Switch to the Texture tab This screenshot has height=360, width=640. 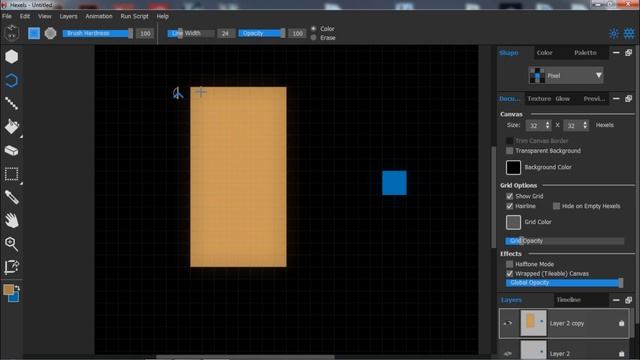(539, 98)
